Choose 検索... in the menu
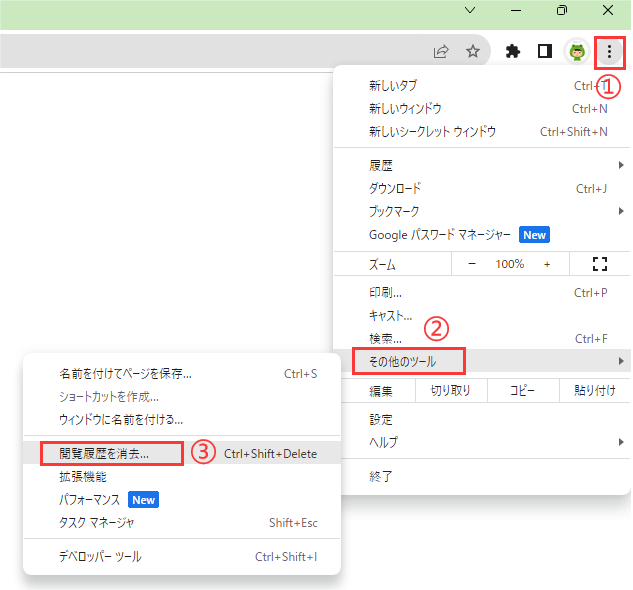 (482, 338)
